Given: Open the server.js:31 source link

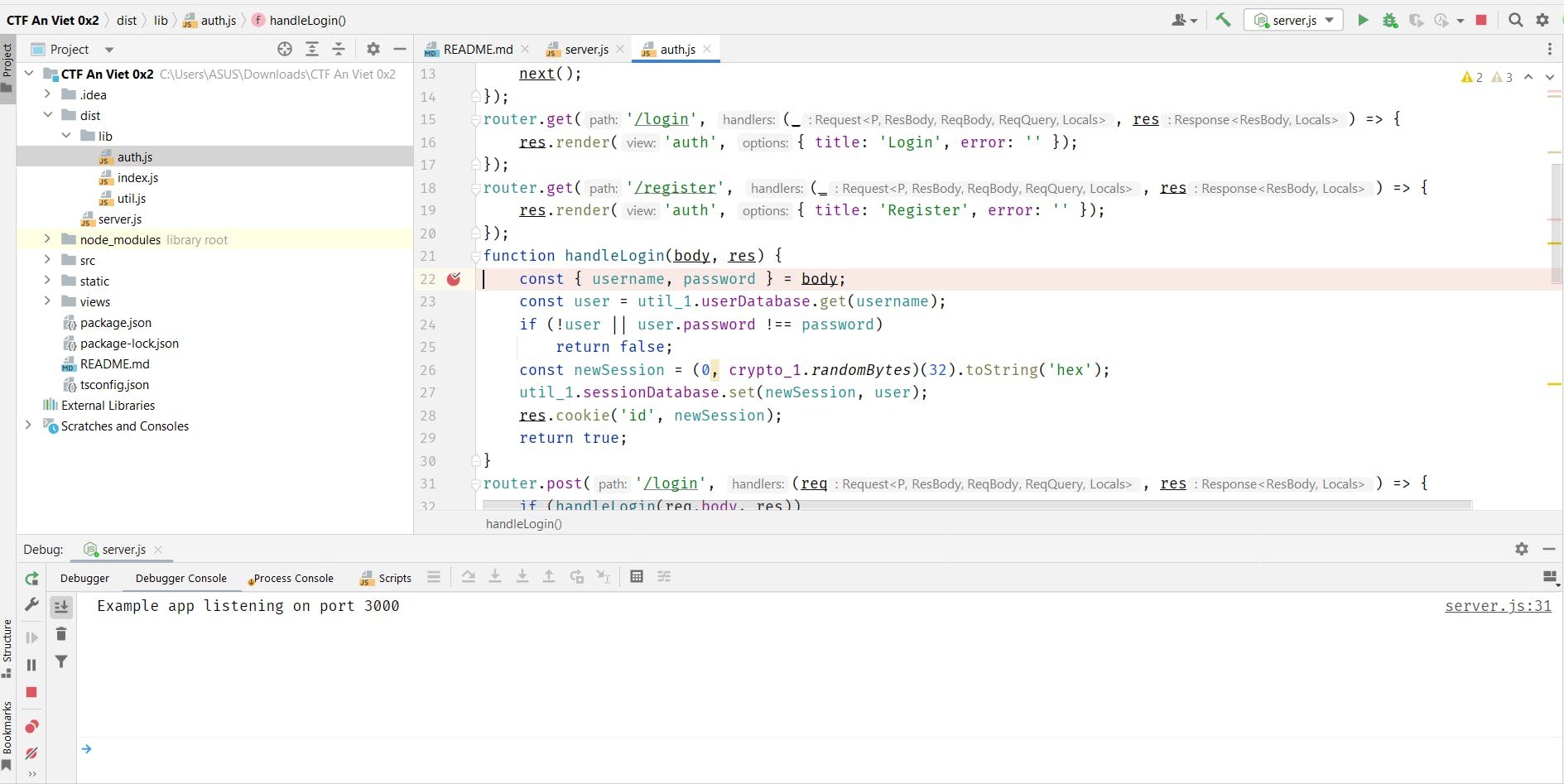Looking at the screenshot, I should coord(1498,606).
